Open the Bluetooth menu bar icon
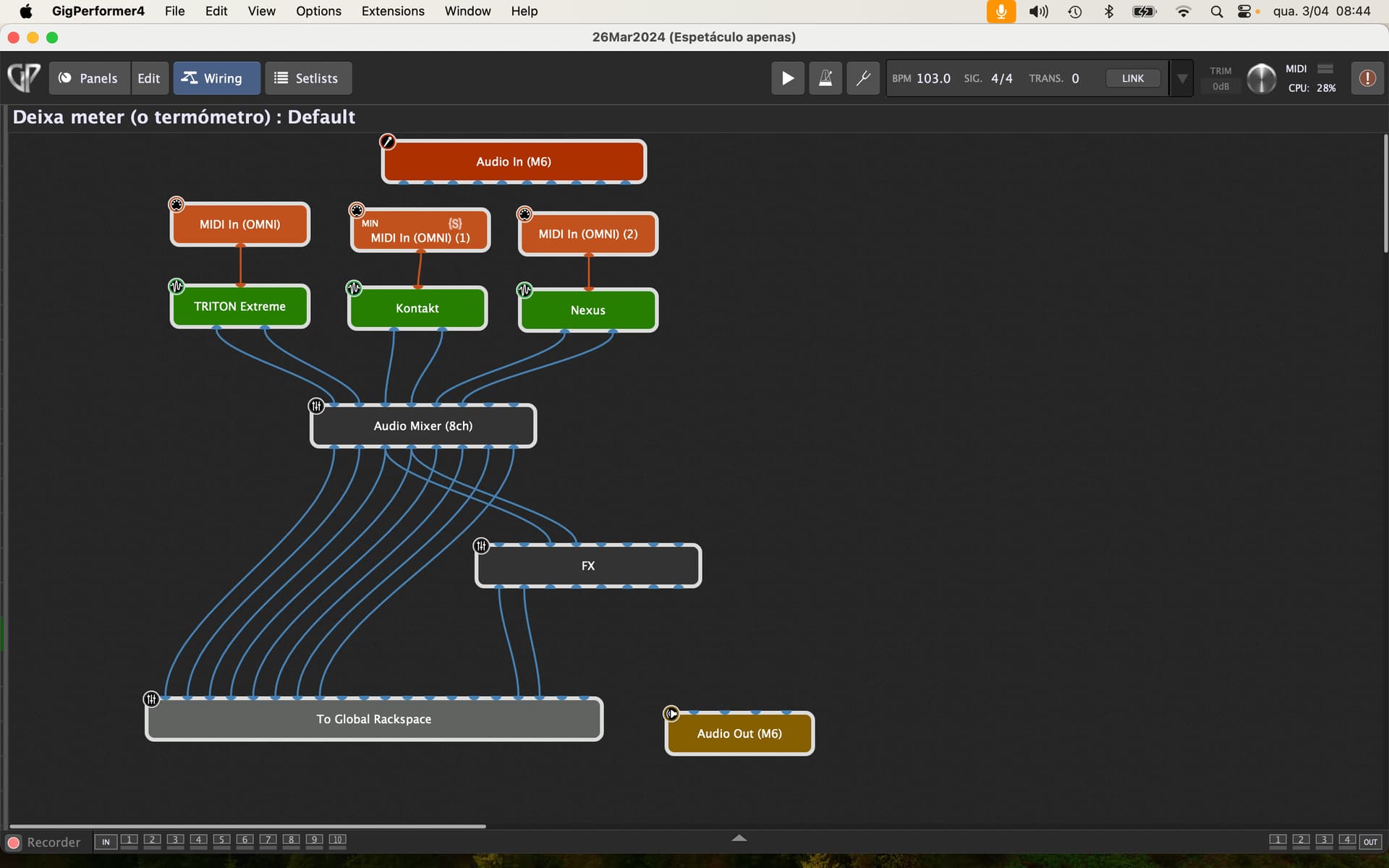The width and height of the screenshot is (1389, 868). pyautogui.click(x=1109, y=12)
